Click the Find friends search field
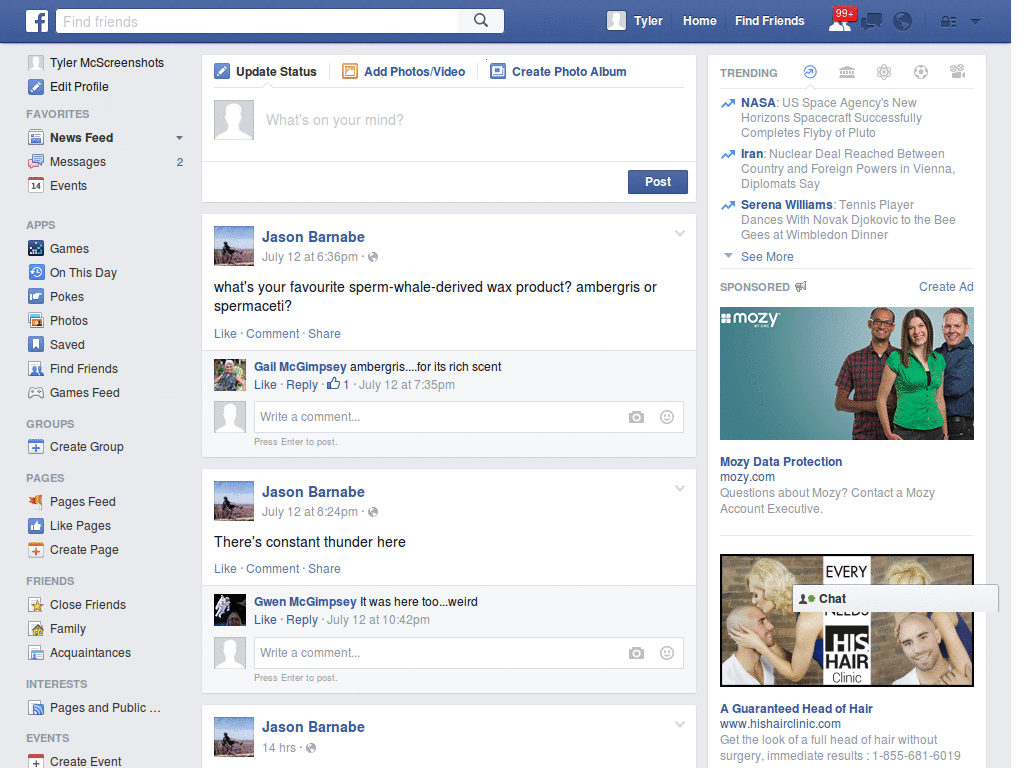This screenshot has height=768, width=1024. point(257,21)
